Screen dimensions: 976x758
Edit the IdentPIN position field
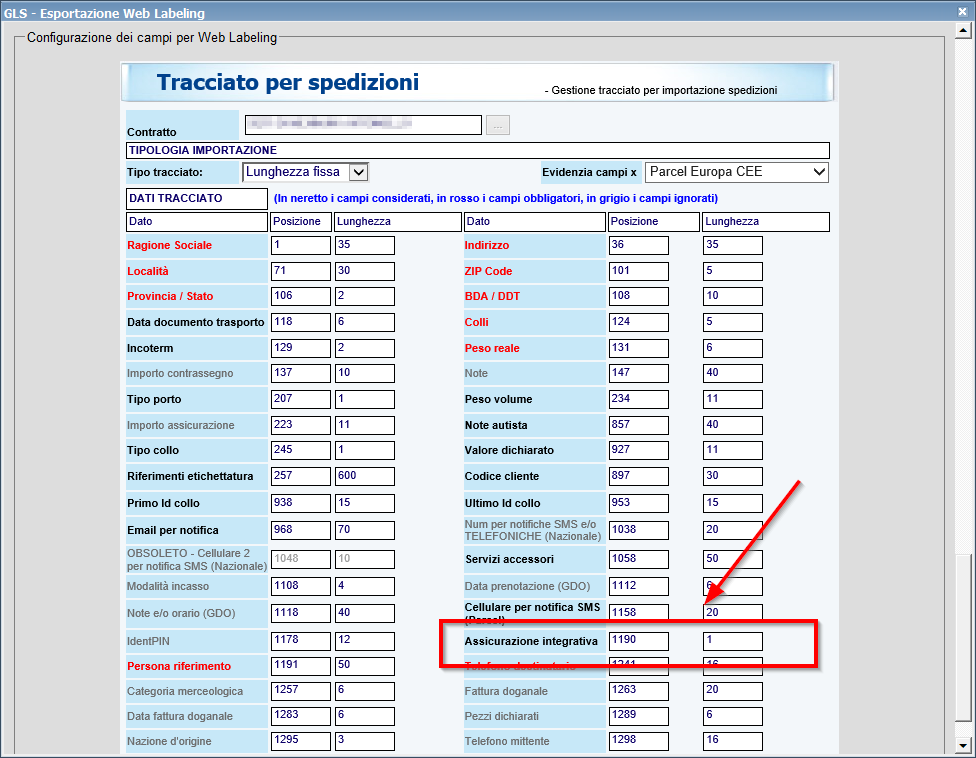coord(301,641)
